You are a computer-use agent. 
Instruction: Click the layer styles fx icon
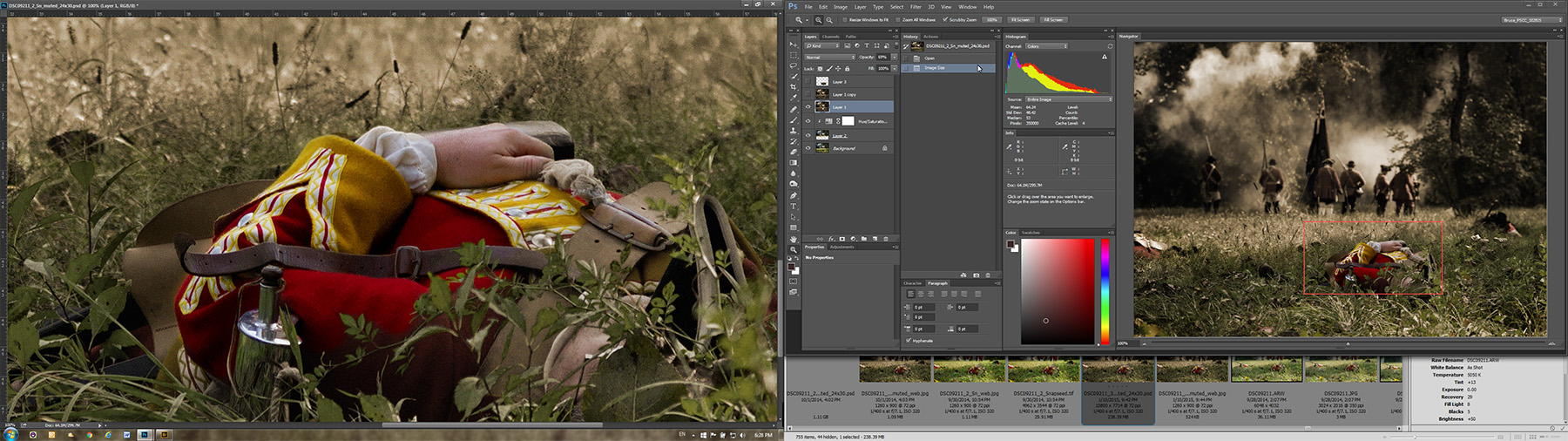(831, 239)
